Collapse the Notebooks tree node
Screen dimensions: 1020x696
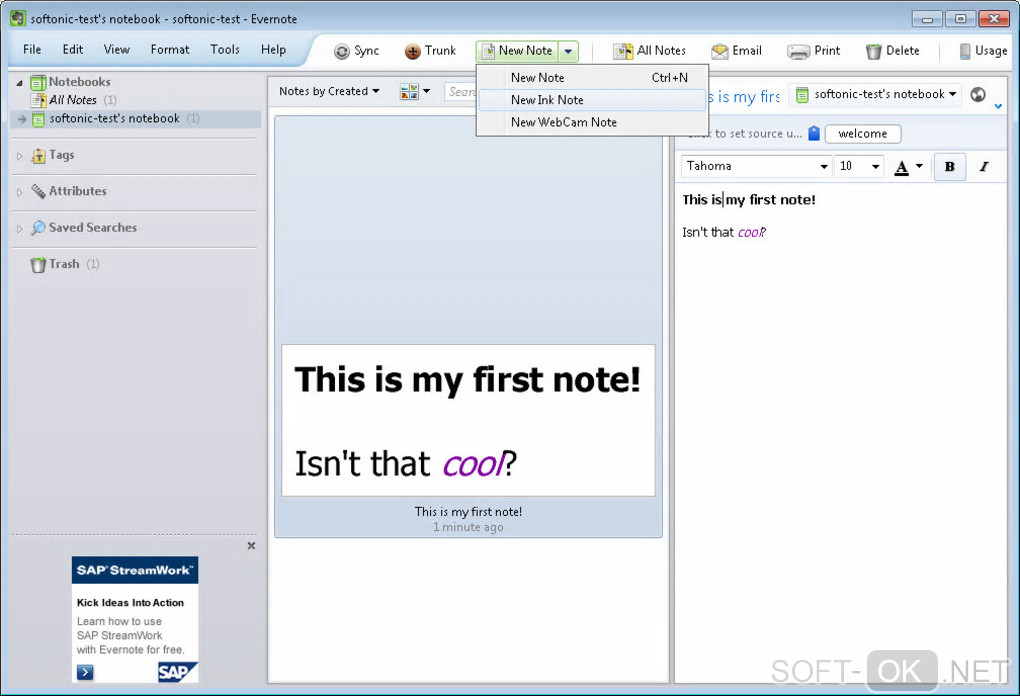(20, 83)
